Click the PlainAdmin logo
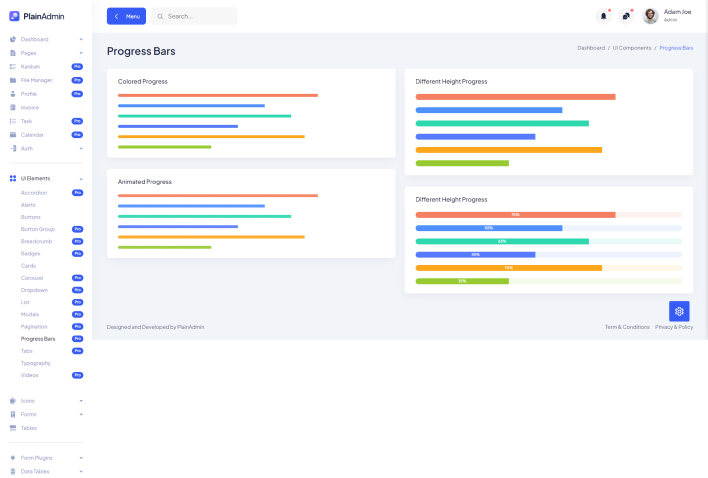708x478 pixels. coord(37,16)
